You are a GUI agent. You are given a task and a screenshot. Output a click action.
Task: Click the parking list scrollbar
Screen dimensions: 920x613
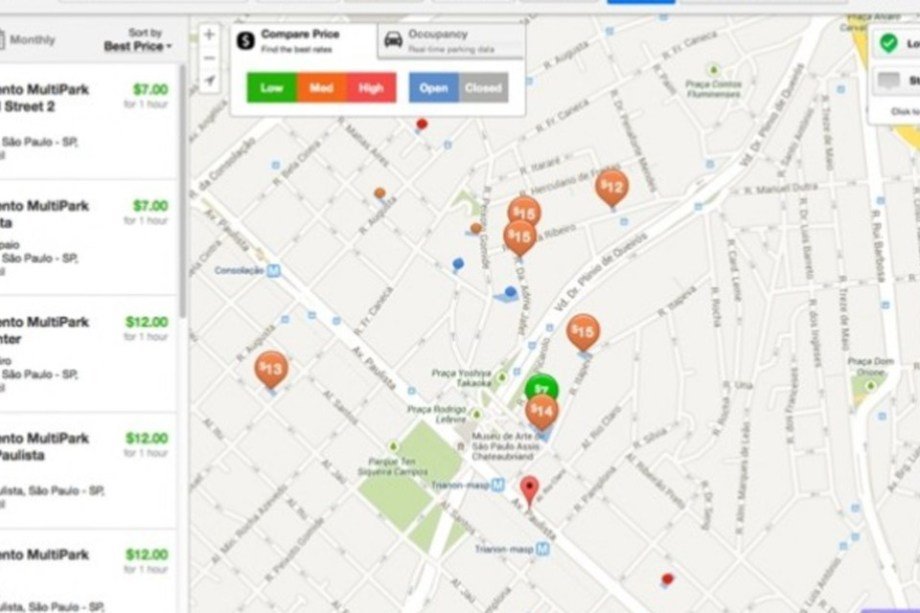pos(182,191)
